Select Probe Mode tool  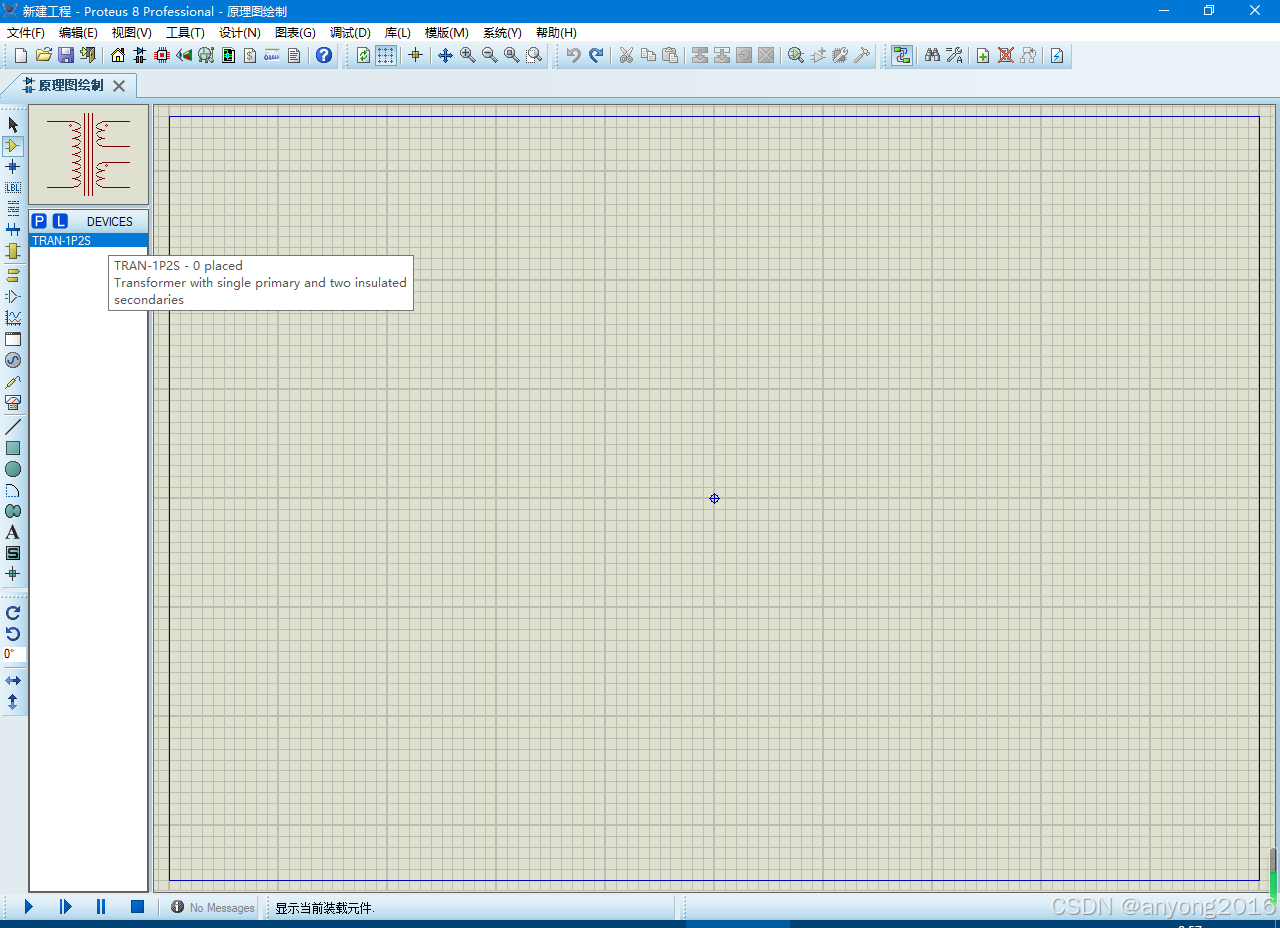(x=13, y=381)
